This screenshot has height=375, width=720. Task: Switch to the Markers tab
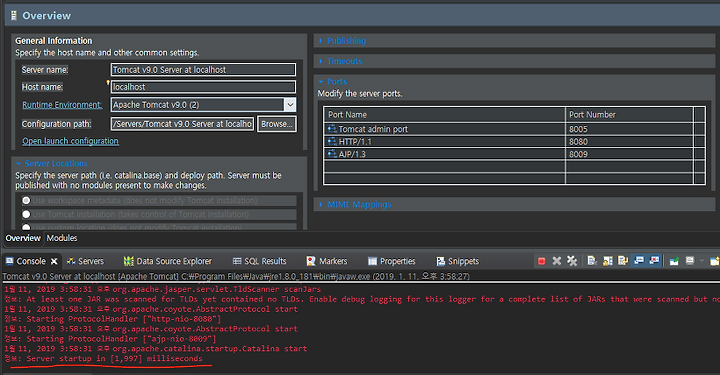pos(327,261)
